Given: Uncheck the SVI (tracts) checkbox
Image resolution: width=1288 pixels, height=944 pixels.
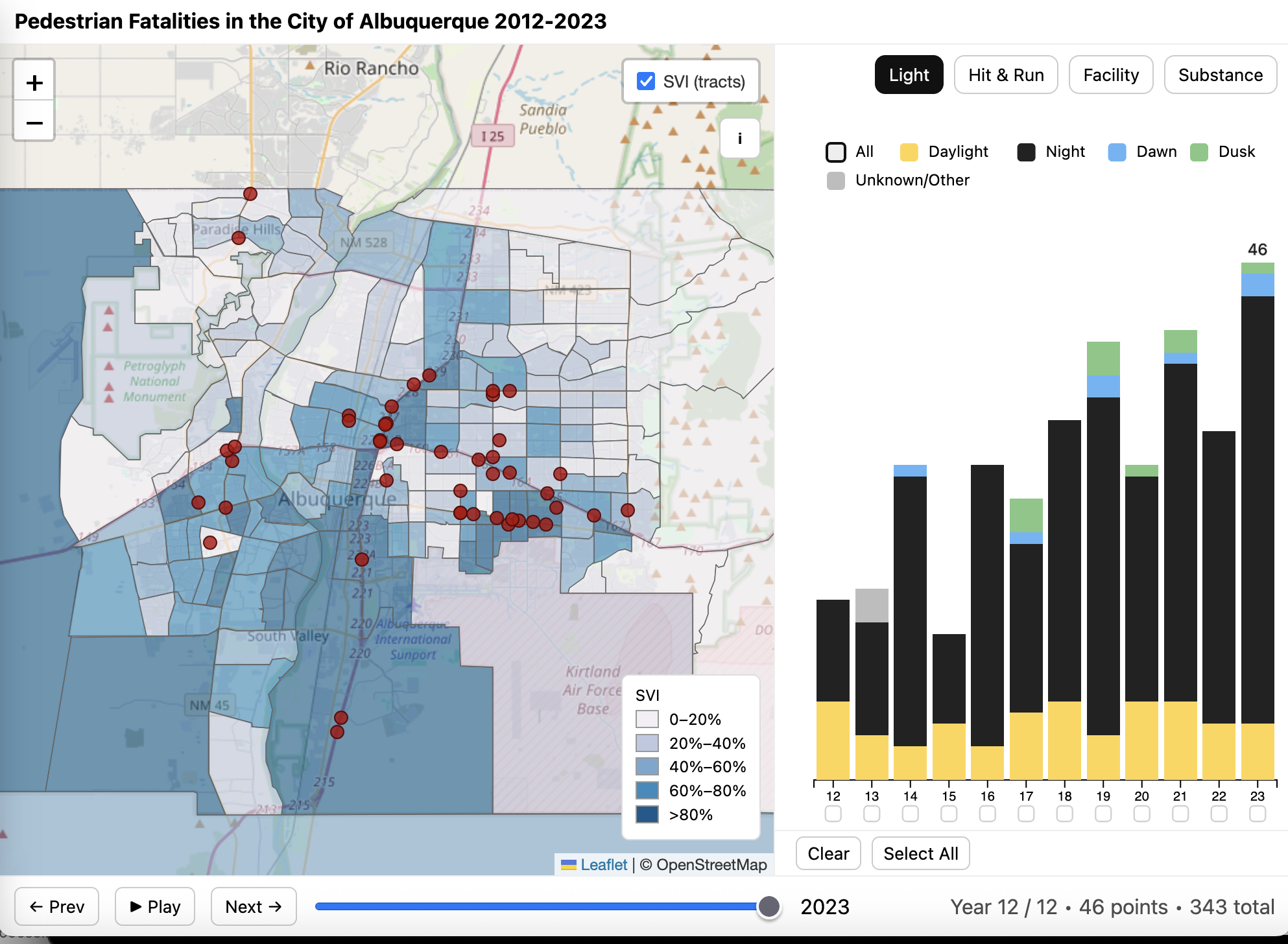Looking at the screenshot, I should (x=646, y=81).
